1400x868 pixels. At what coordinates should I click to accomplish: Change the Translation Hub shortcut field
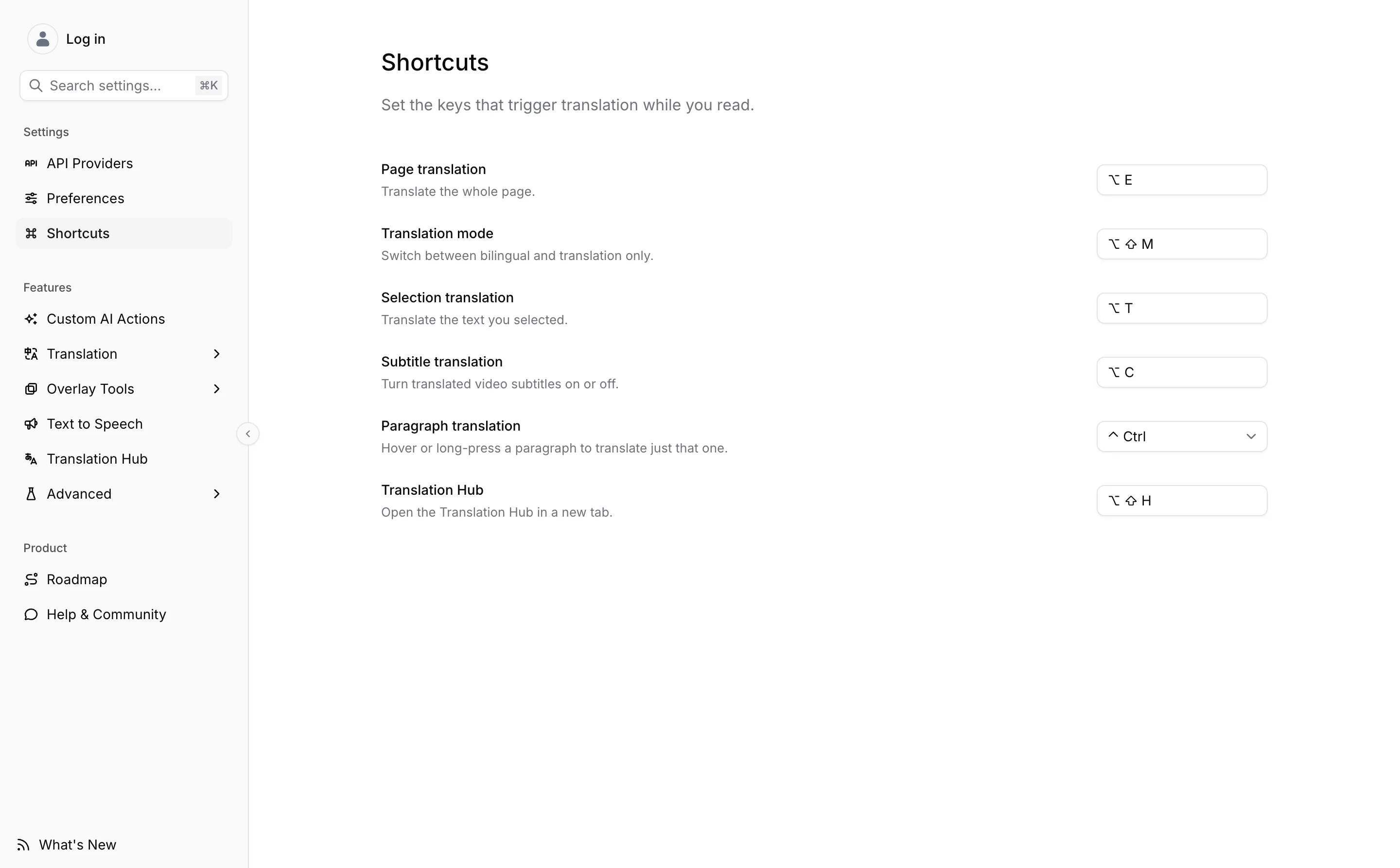click(x=1182, y=501)
